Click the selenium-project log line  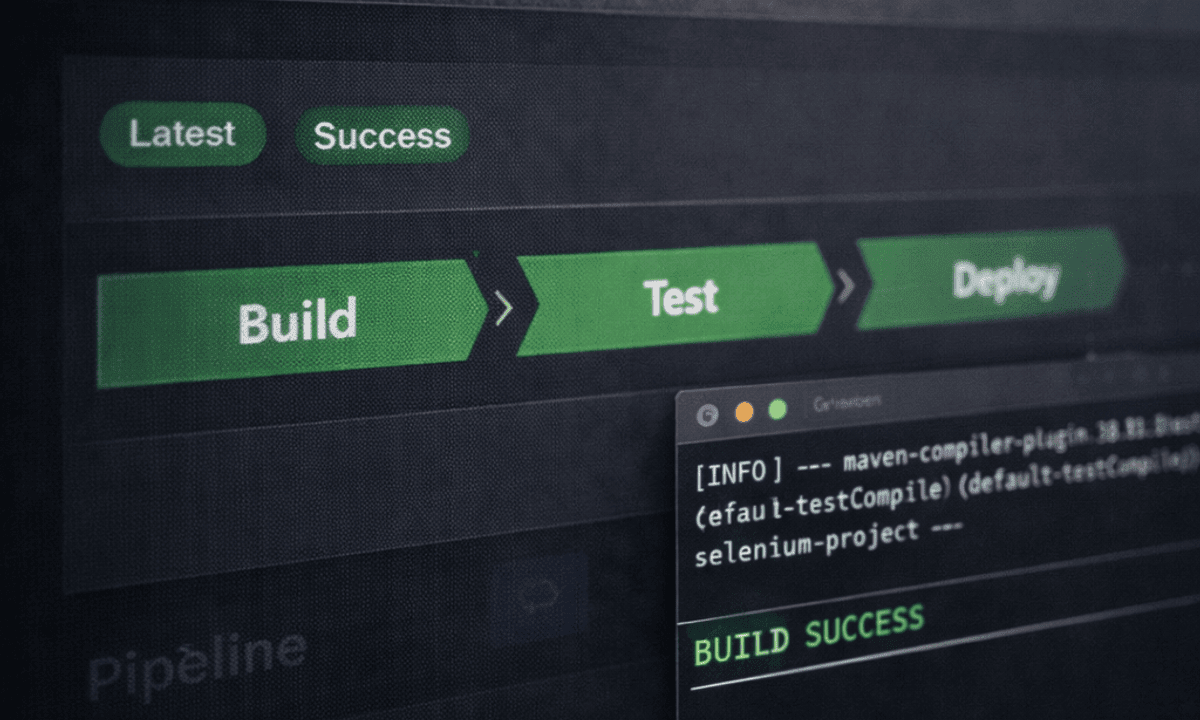(x=828, y=544)
